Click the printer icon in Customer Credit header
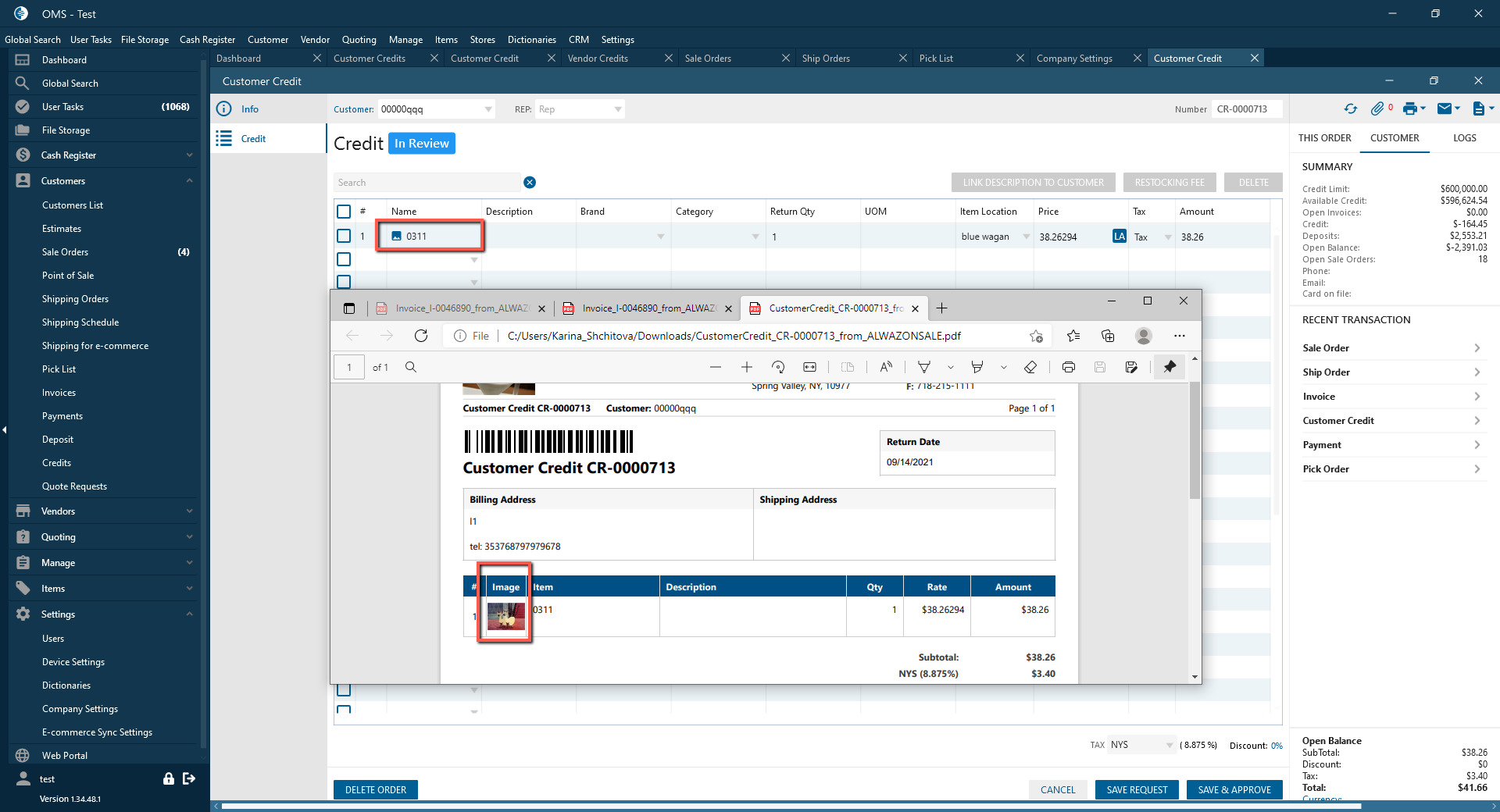 coord(1409,109)
